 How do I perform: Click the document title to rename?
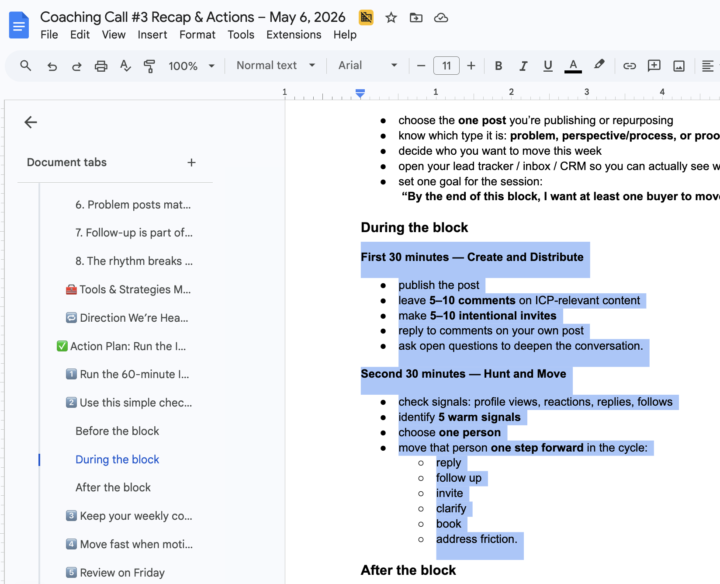point(193,17)
